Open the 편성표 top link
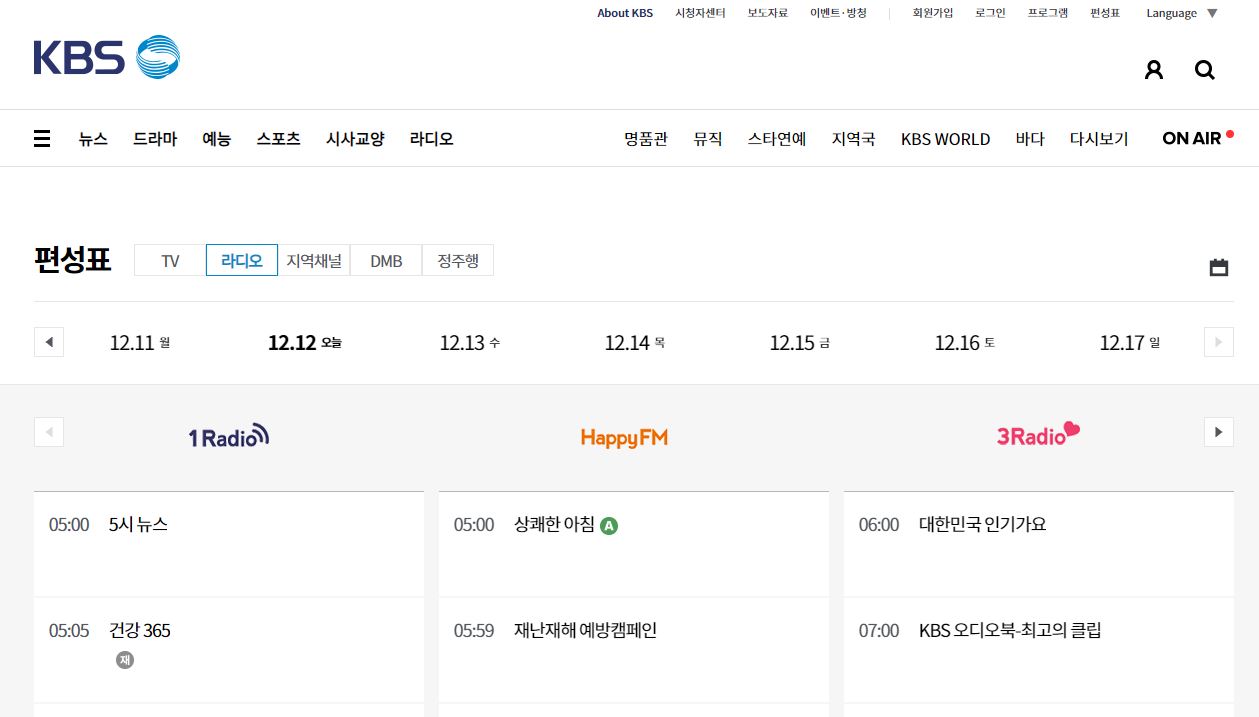 (1105, 13)
